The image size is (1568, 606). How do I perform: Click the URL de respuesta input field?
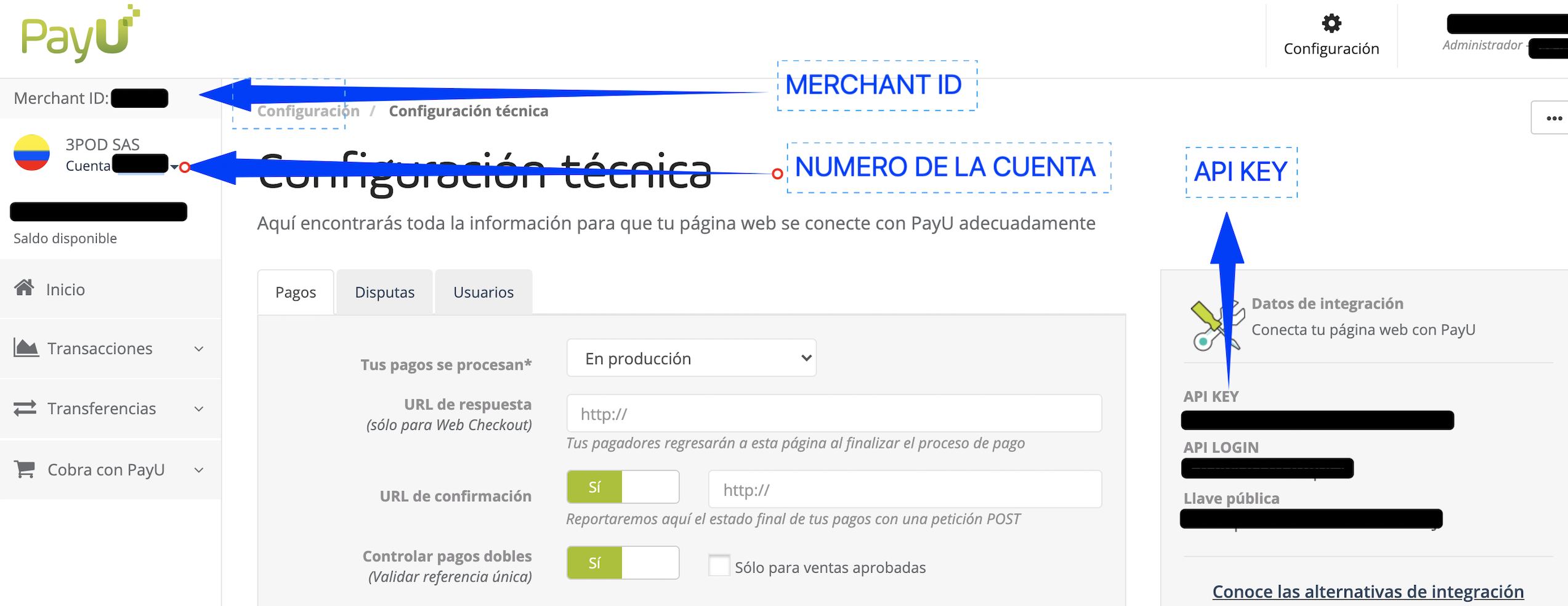coord(834,413)
